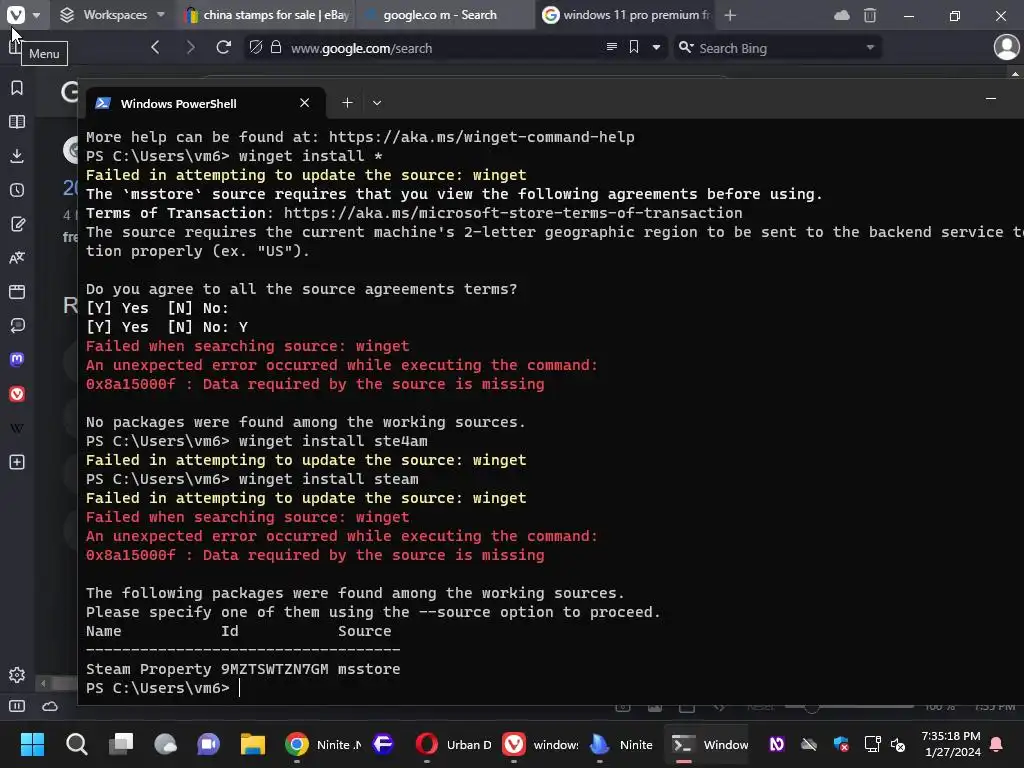Open the Wikipedia web panel
The width and height of the screenshot is (1024, 768).
(x=17, y=428)
